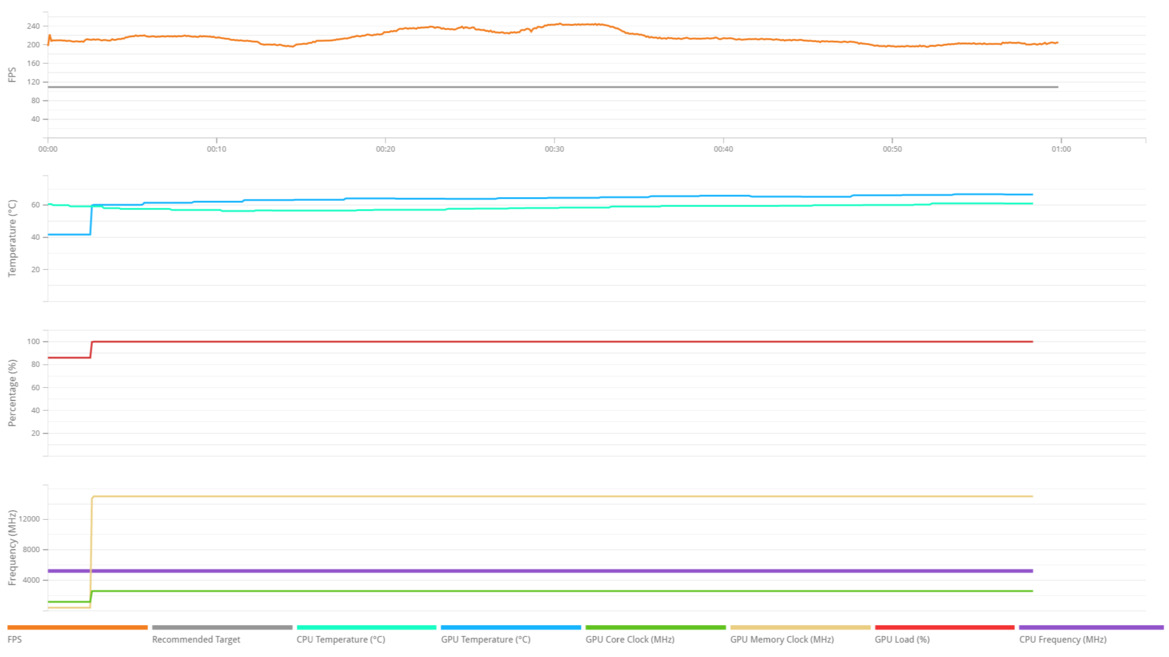Click the green GPU Core Clock legend bar
Screen dimensions: 1169x657
point(655,628)
